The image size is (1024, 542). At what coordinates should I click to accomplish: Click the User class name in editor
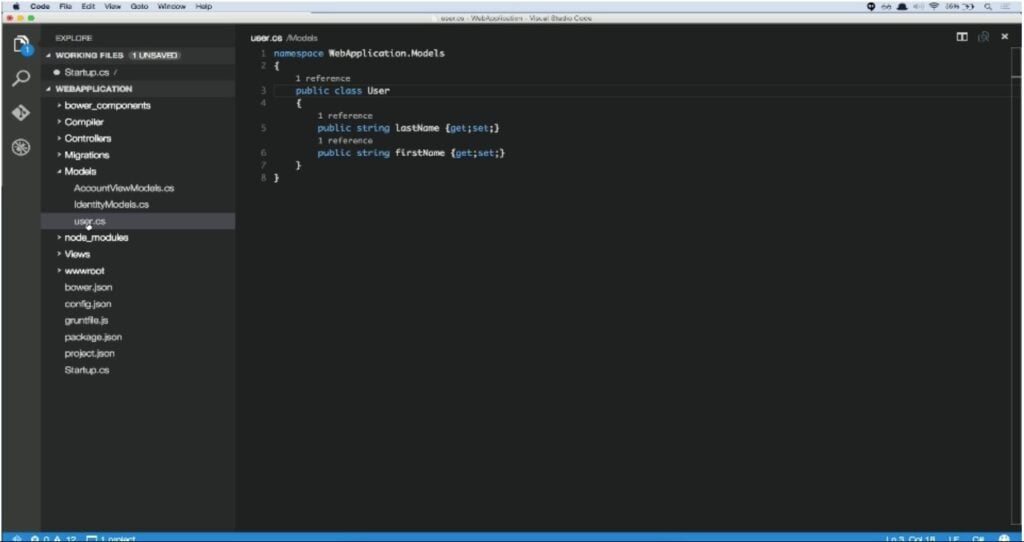tap(378, 91)
